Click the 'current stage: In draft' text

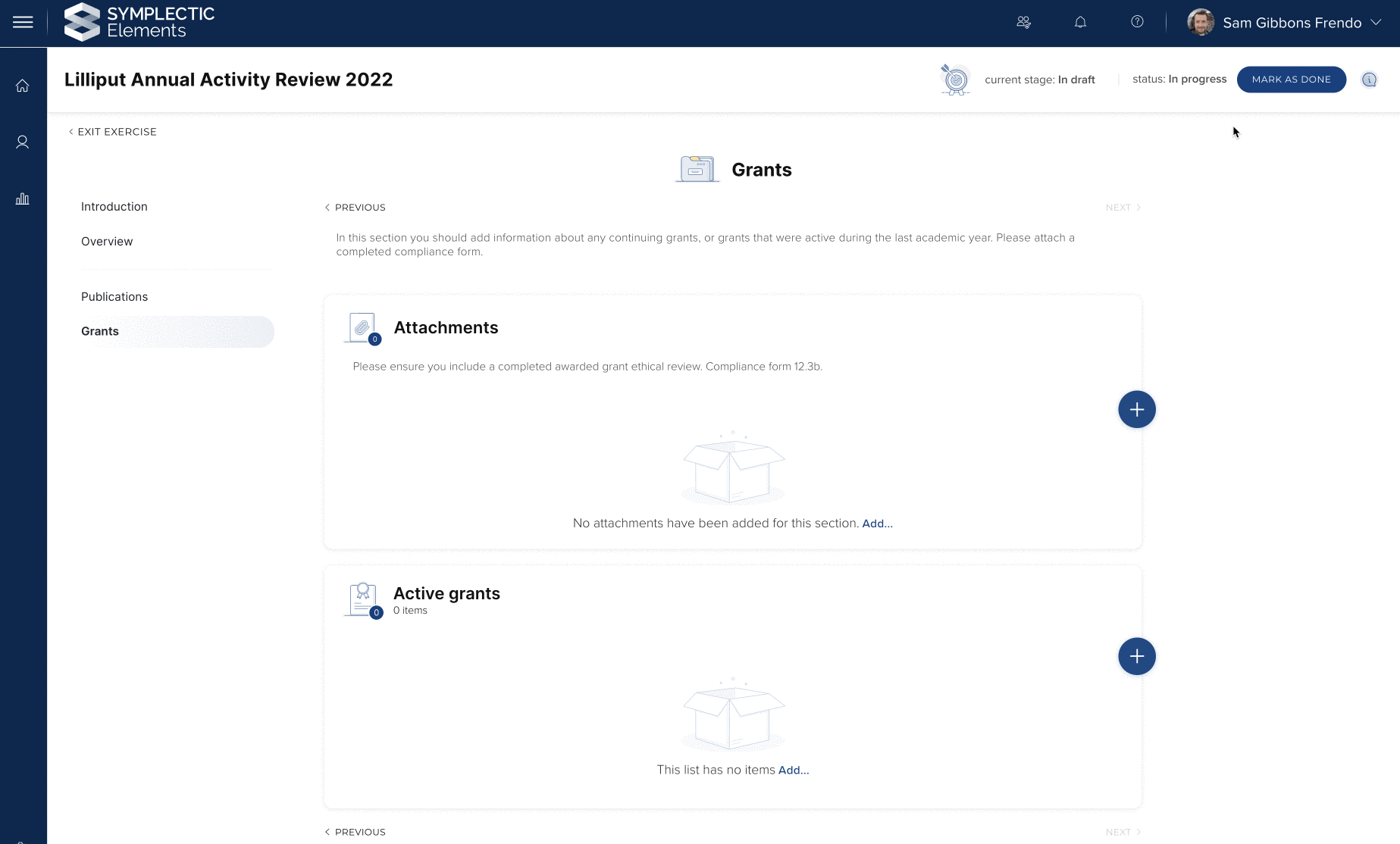pos(1040,80)
